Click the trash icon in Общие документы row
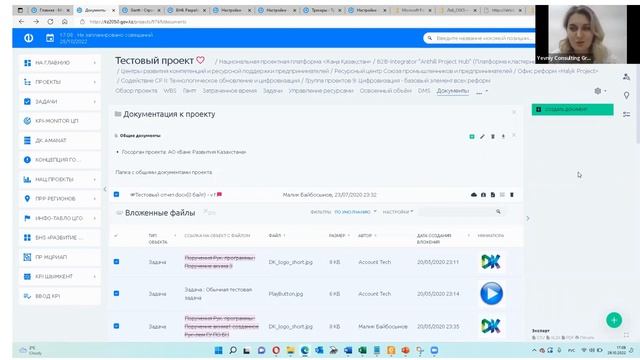The height and width of the screenshot is (360, 640). [x=493, y=136]
